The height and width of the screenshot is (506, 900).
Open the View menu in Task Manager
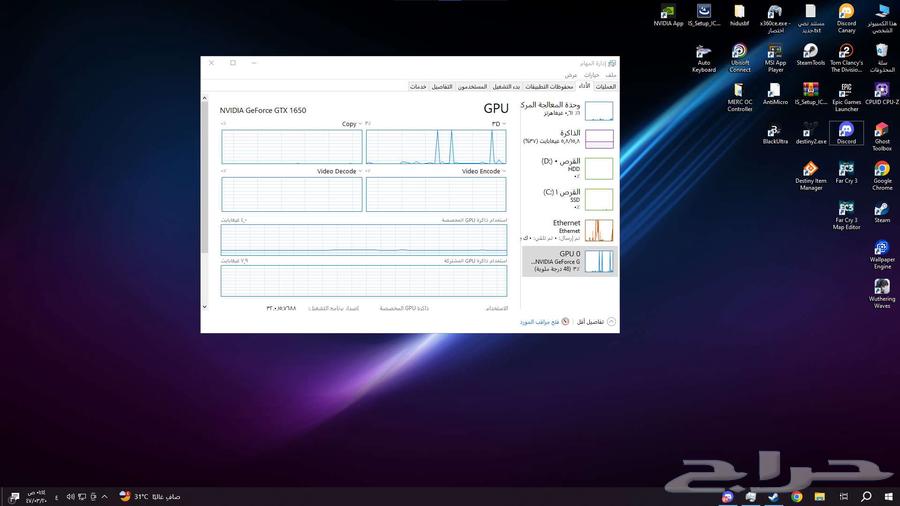571,75
